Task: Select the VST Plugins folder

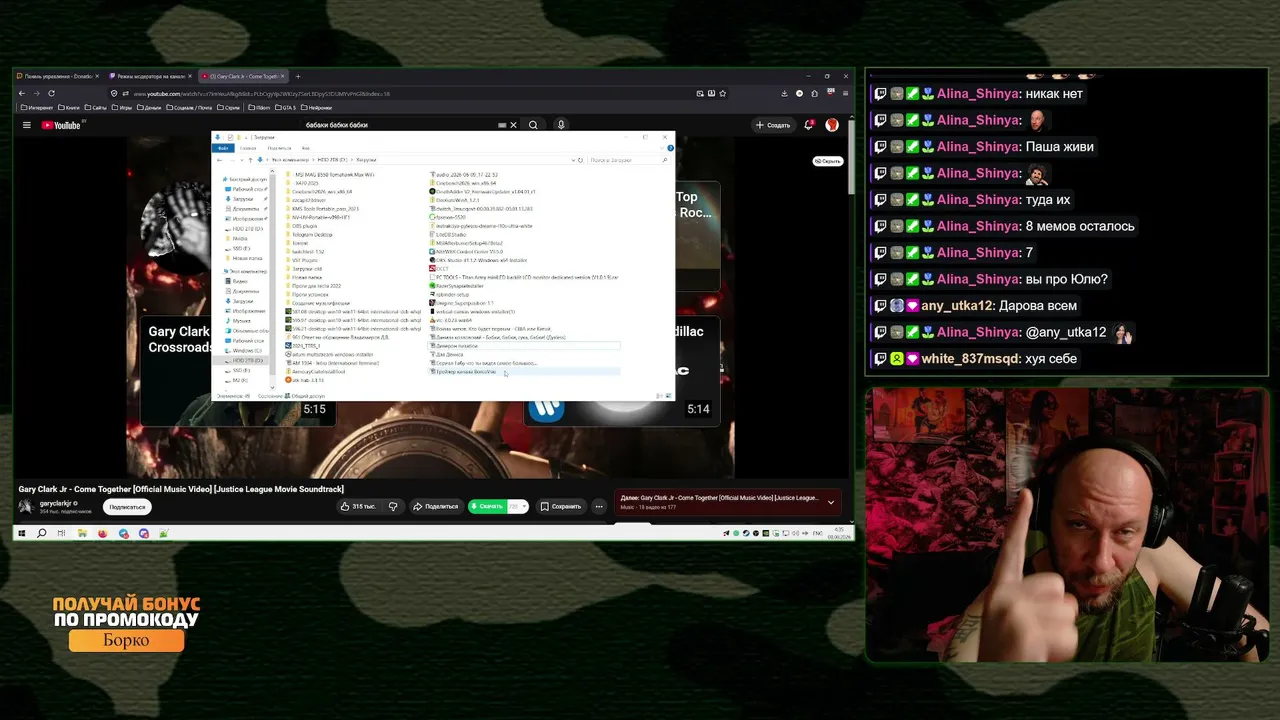Action: [x=301, y=260]
